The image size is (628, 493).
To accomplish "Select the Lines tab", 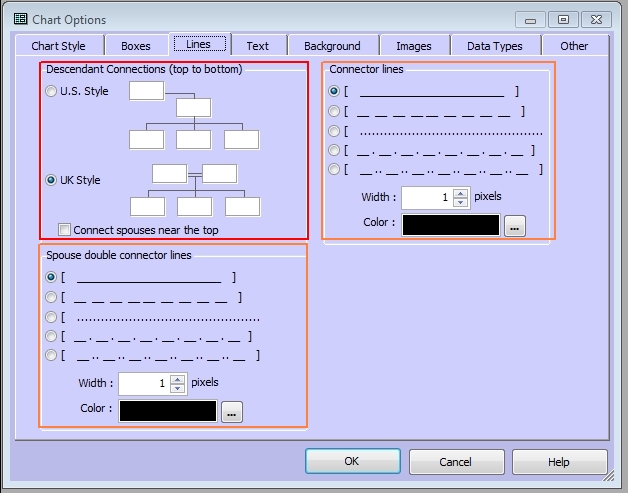I will [x=200, y=44].
